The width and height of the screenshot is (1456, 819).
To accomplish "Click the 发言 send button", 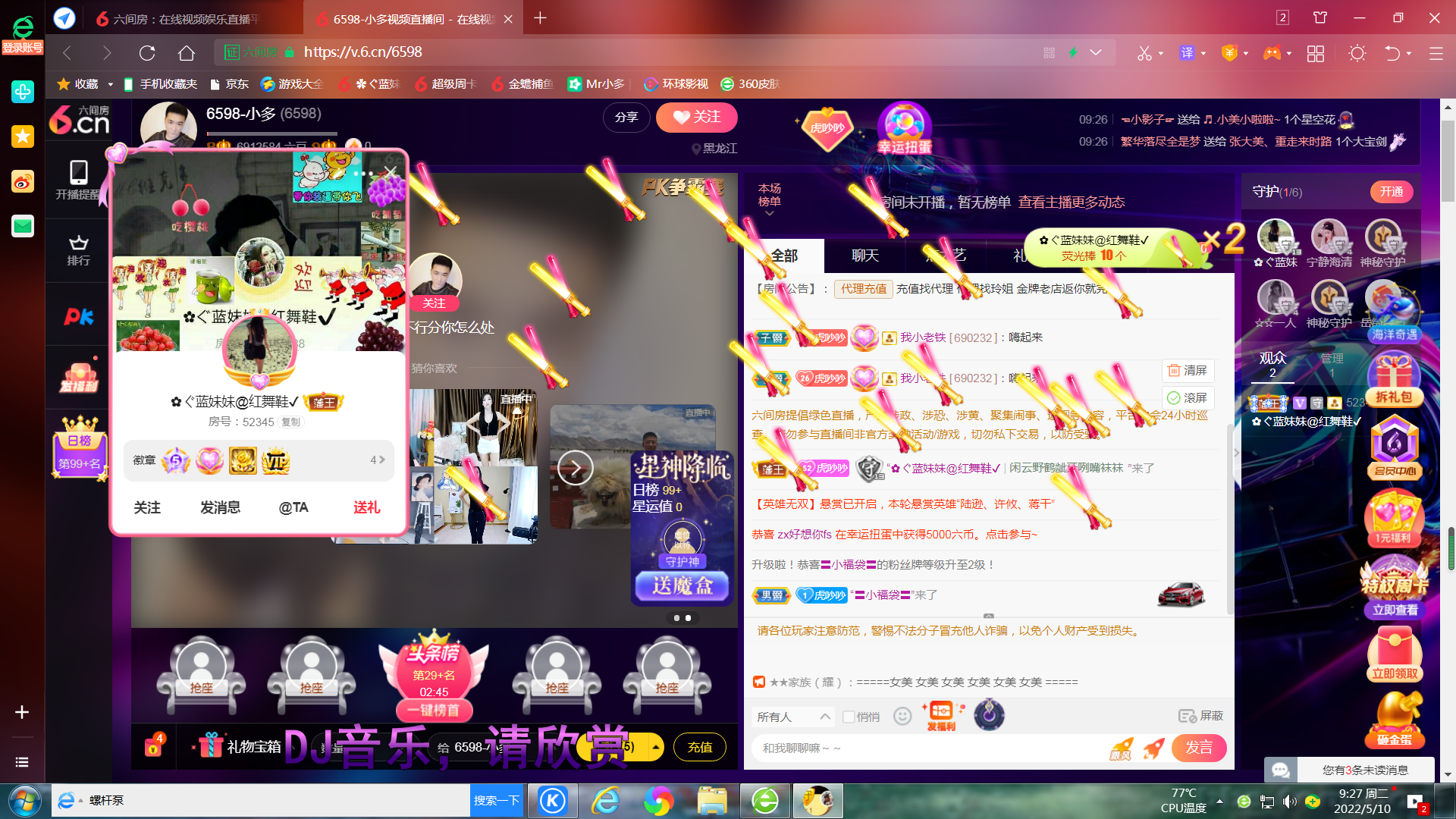I will (x=1199, y=748).
